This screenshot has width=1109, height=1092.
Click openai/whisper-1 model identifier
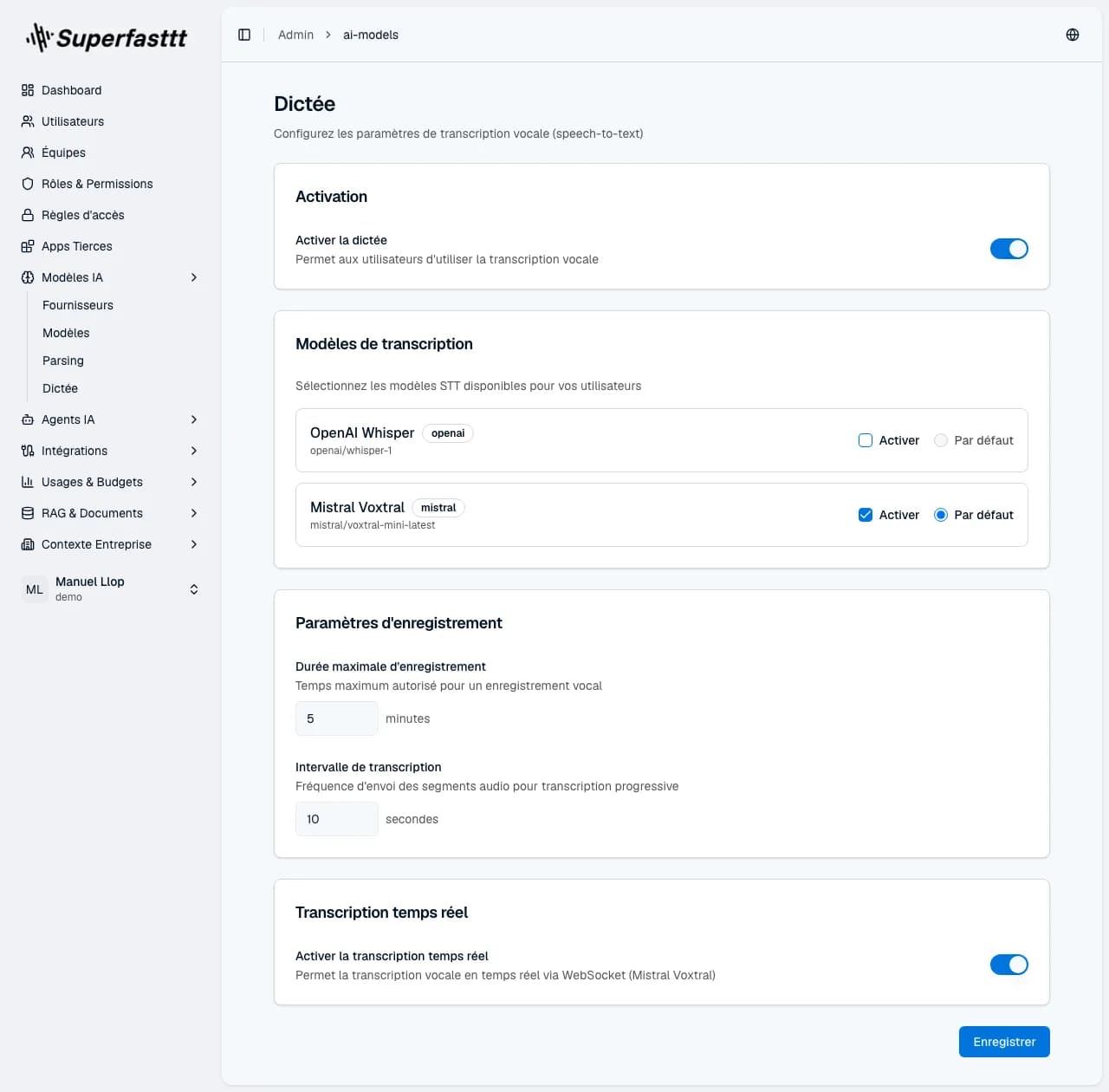(x=351, y=451)
